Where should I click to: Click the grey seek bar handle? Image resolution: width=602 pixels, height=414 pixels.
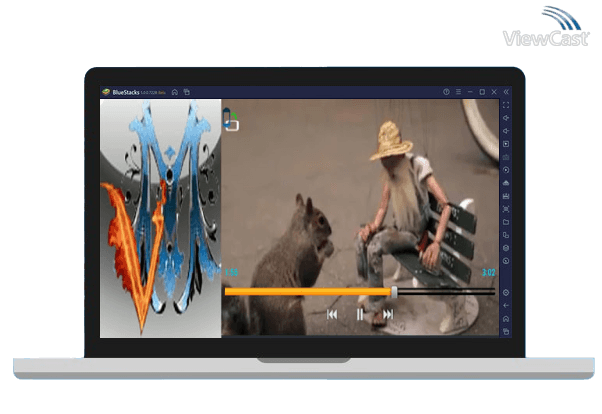click(x=394, y=292)
